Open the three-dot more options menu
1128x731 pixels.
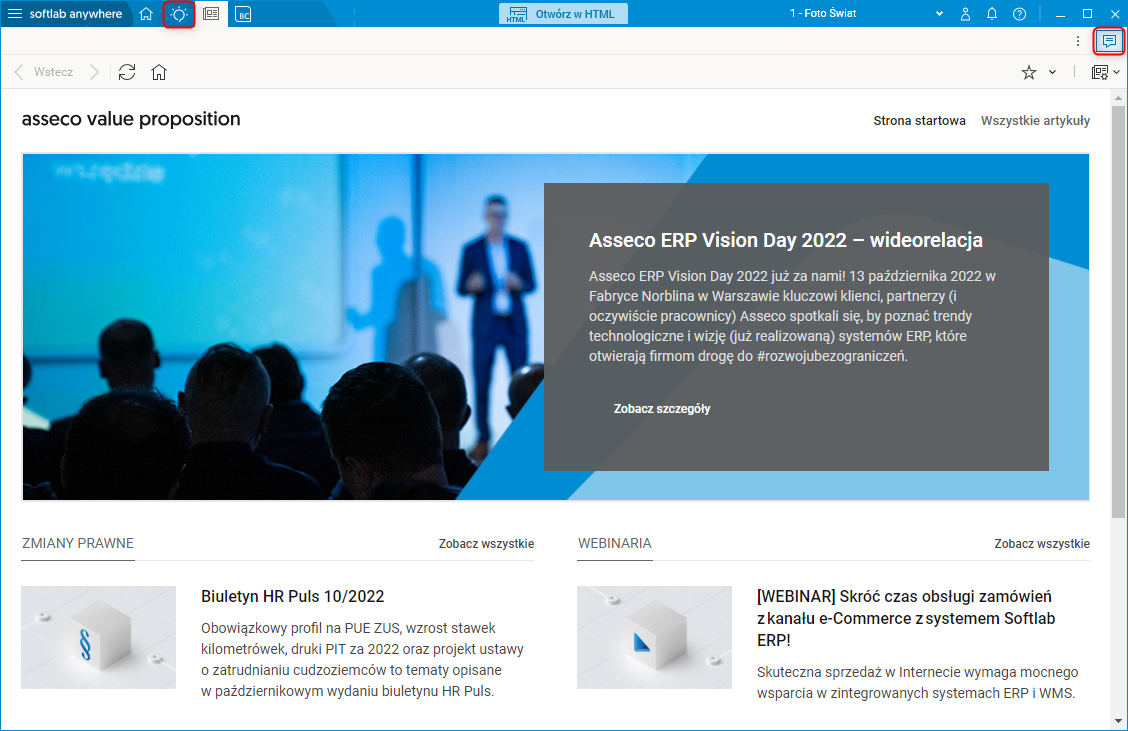tap(1078, 41)
